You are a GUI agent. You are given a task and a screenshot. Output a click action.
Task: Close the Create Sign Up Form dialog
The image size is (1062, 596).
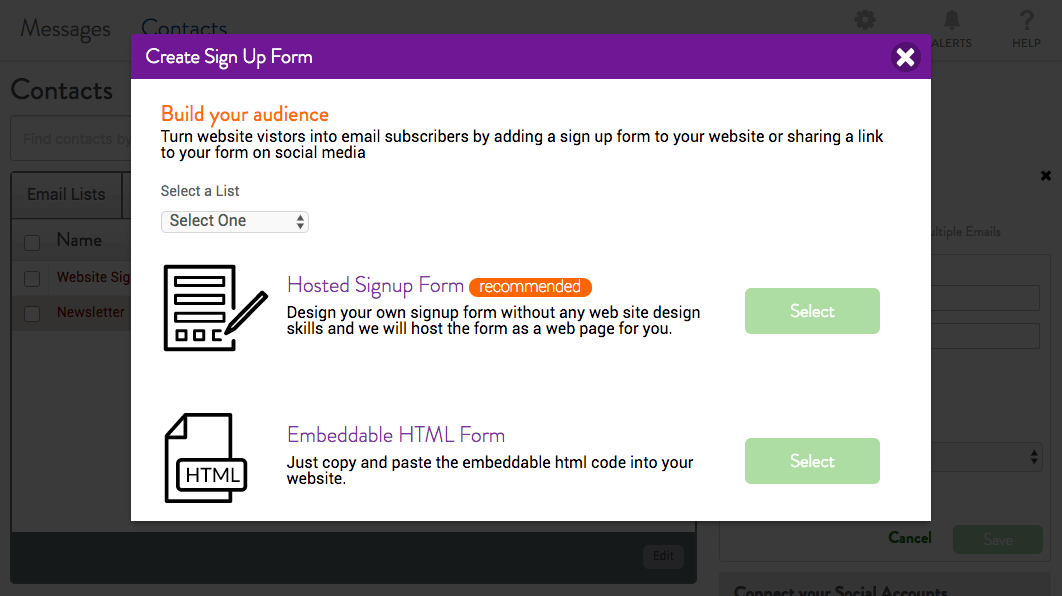(x=906, y=57)
